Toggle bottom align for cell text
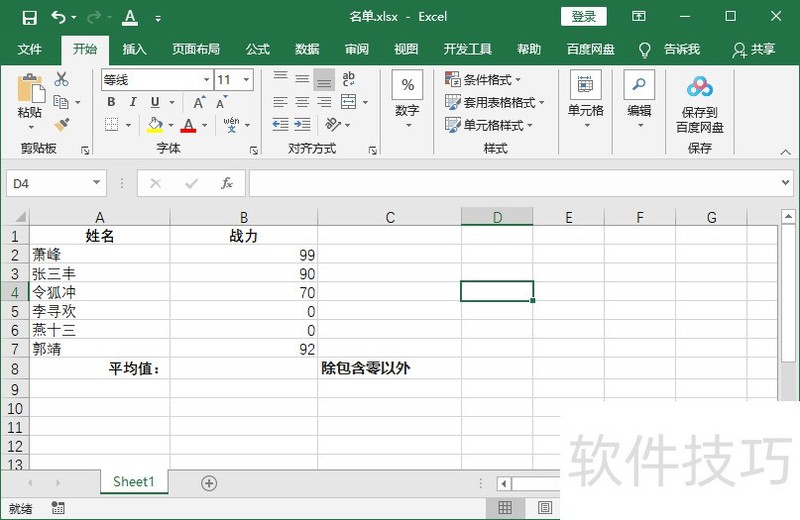 click(x=323, y=80)
